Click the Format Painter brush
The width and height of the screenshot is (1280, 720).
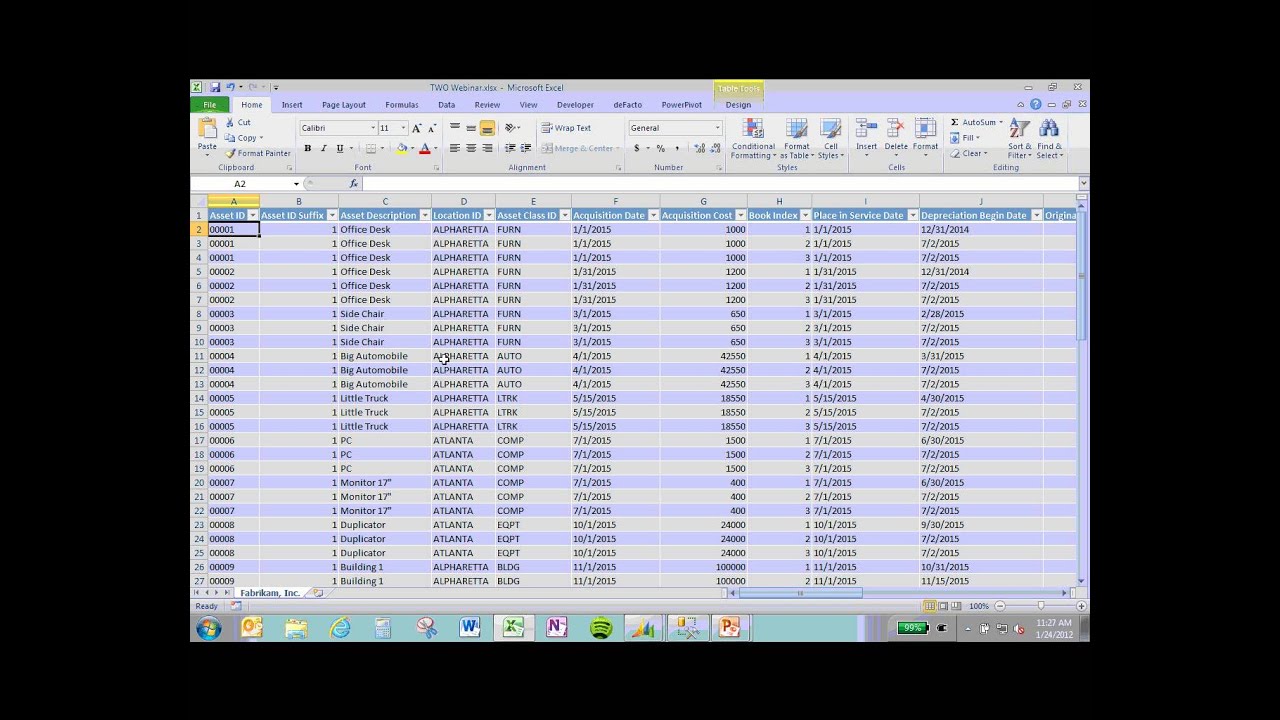pyautogui.click(x=258, y=153)
